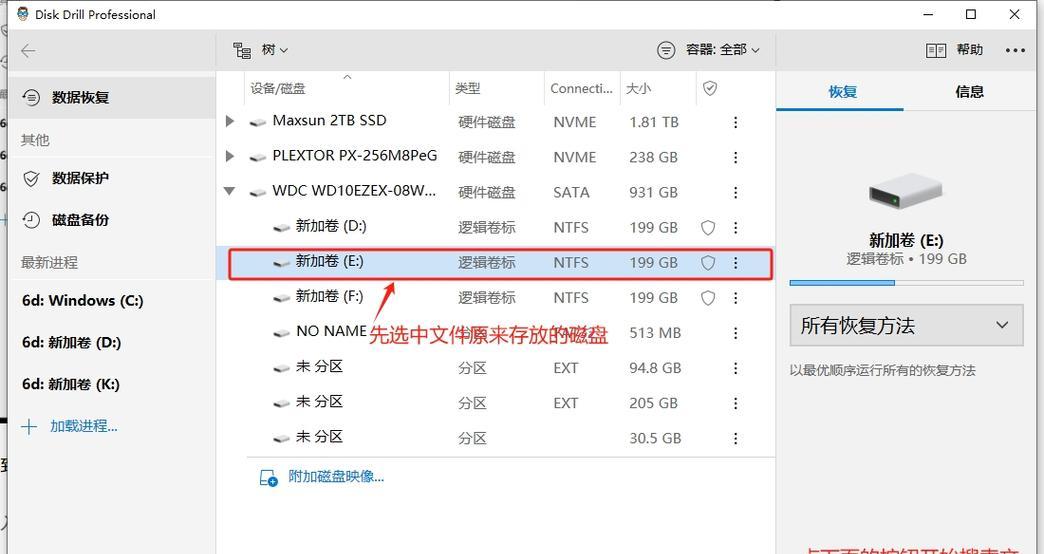
Task: Click the 附加磁盘映像... link
Action: point(336,477)
